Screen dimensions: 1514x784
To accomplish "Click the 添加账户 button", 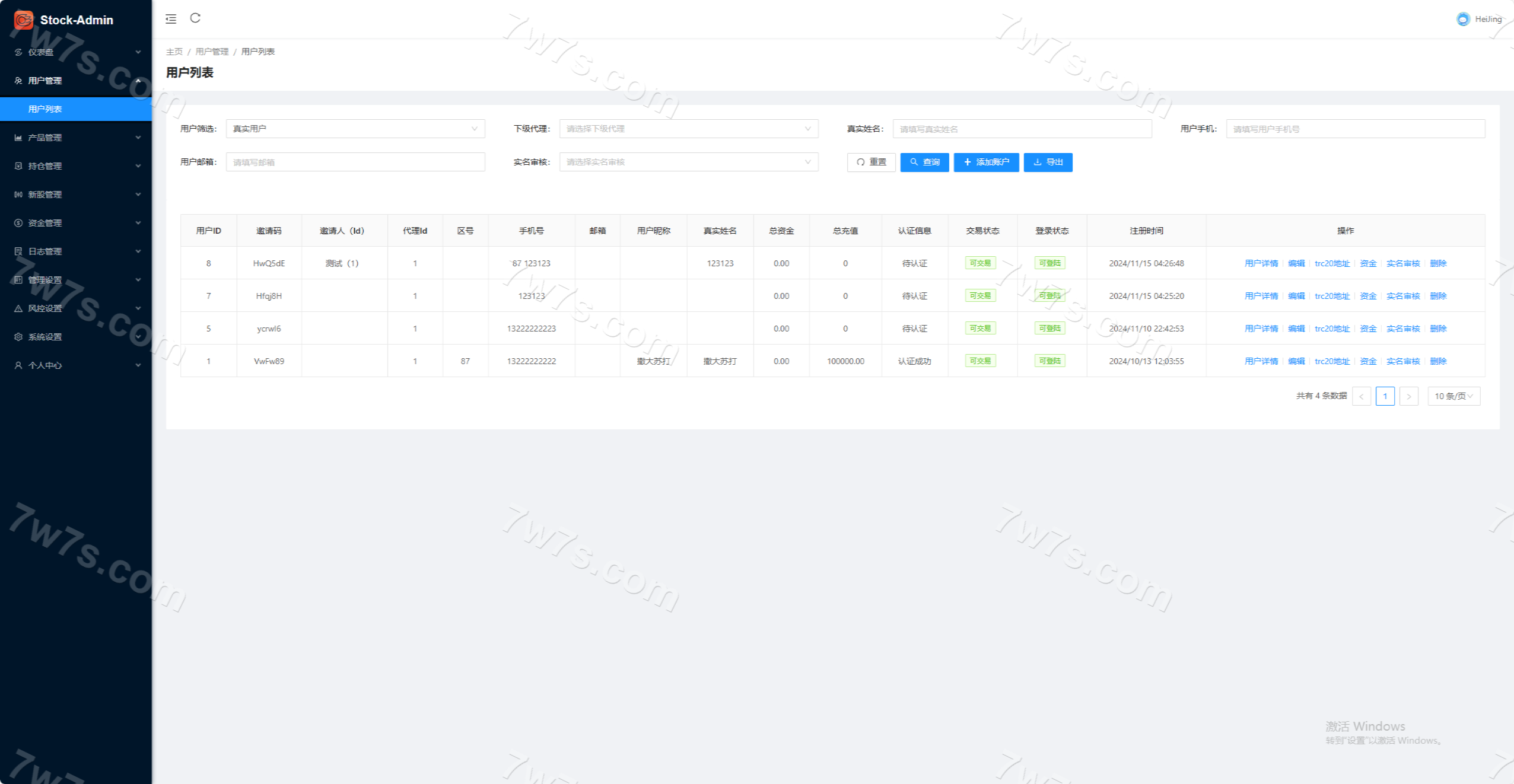I will (x=986, y=162).
